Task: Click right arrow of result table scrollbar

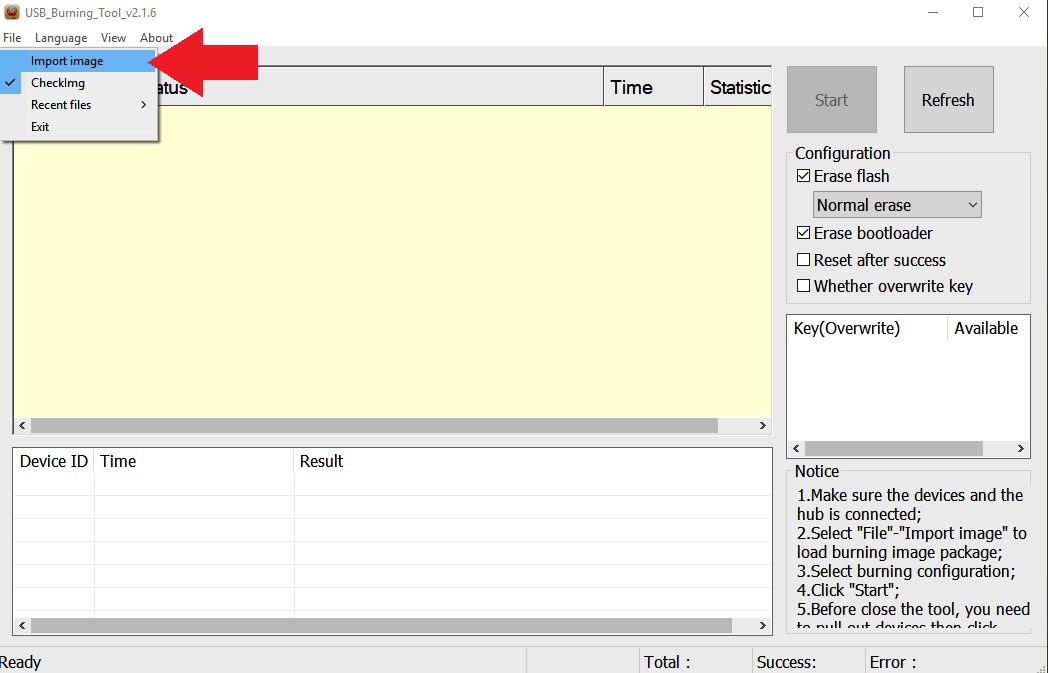Action: (763, 626)
